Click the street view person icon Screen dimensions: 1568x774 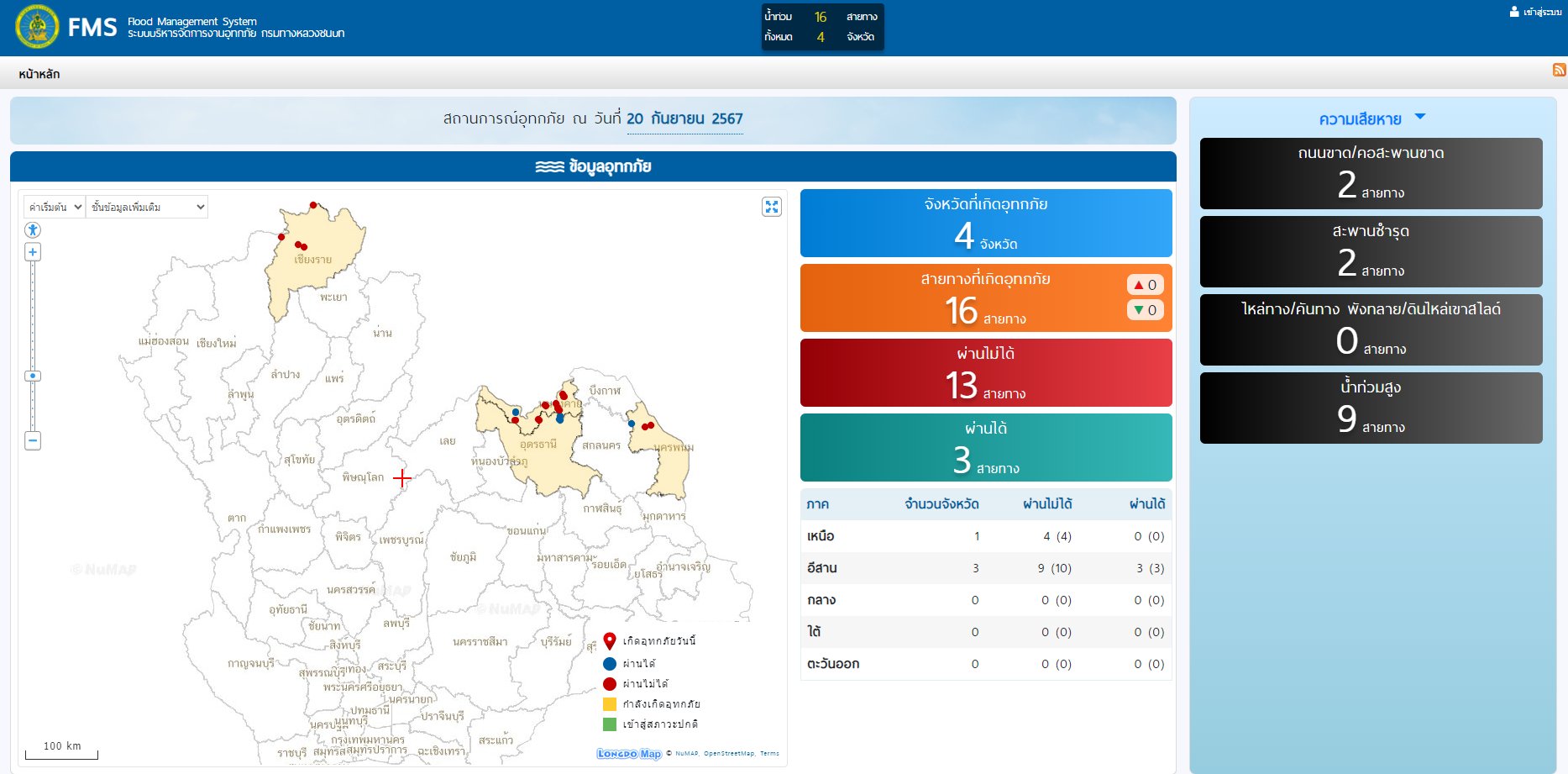33,229
